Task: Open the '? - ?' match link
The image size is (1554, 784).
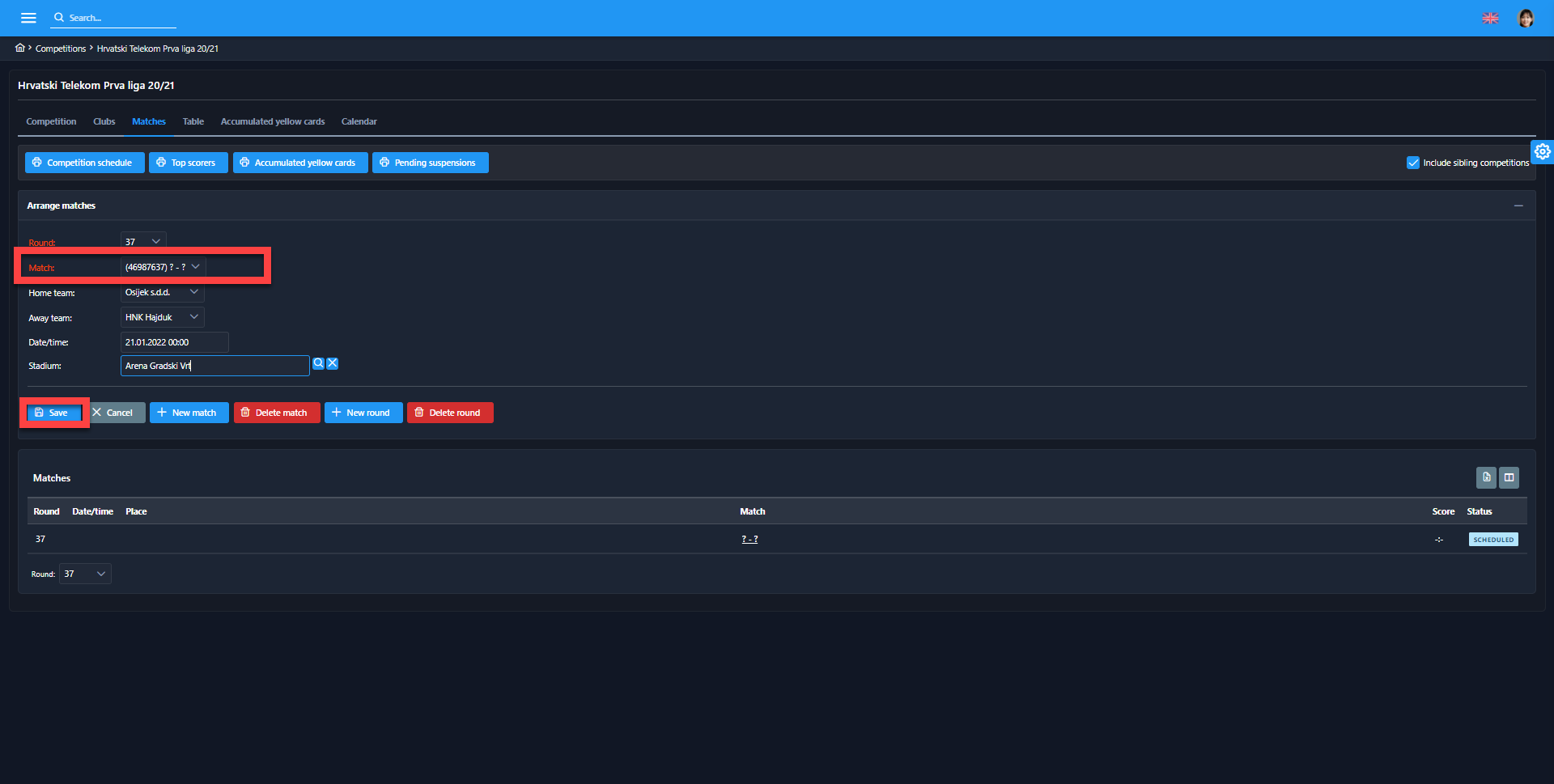Action: 749,539
